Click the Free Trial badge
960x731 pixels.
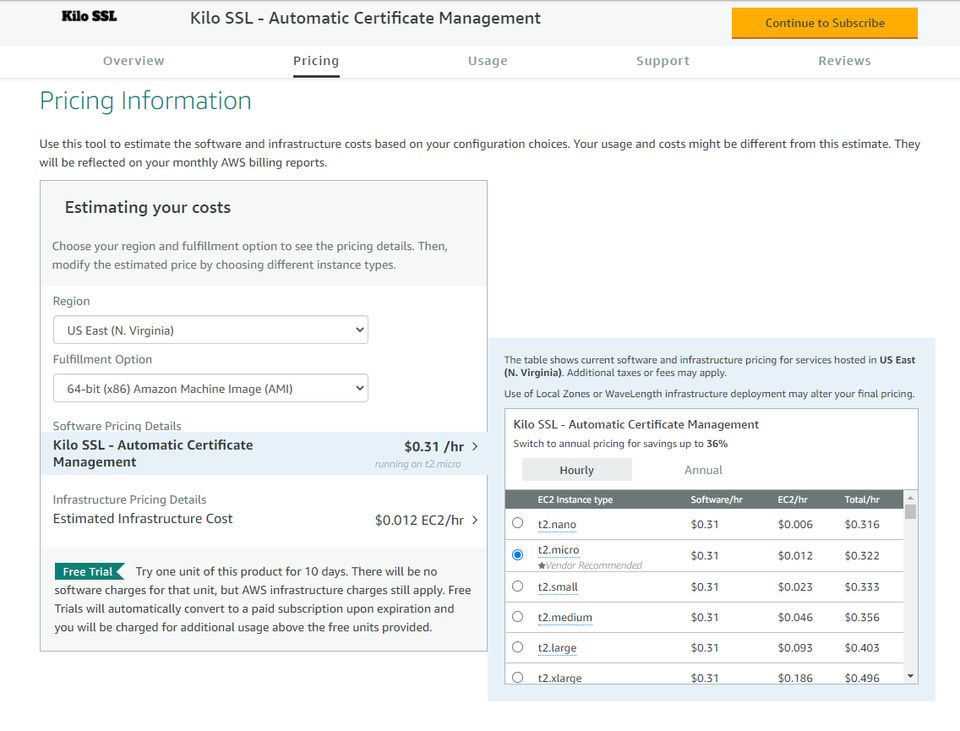pyautogui.click(x=89, y=571)
